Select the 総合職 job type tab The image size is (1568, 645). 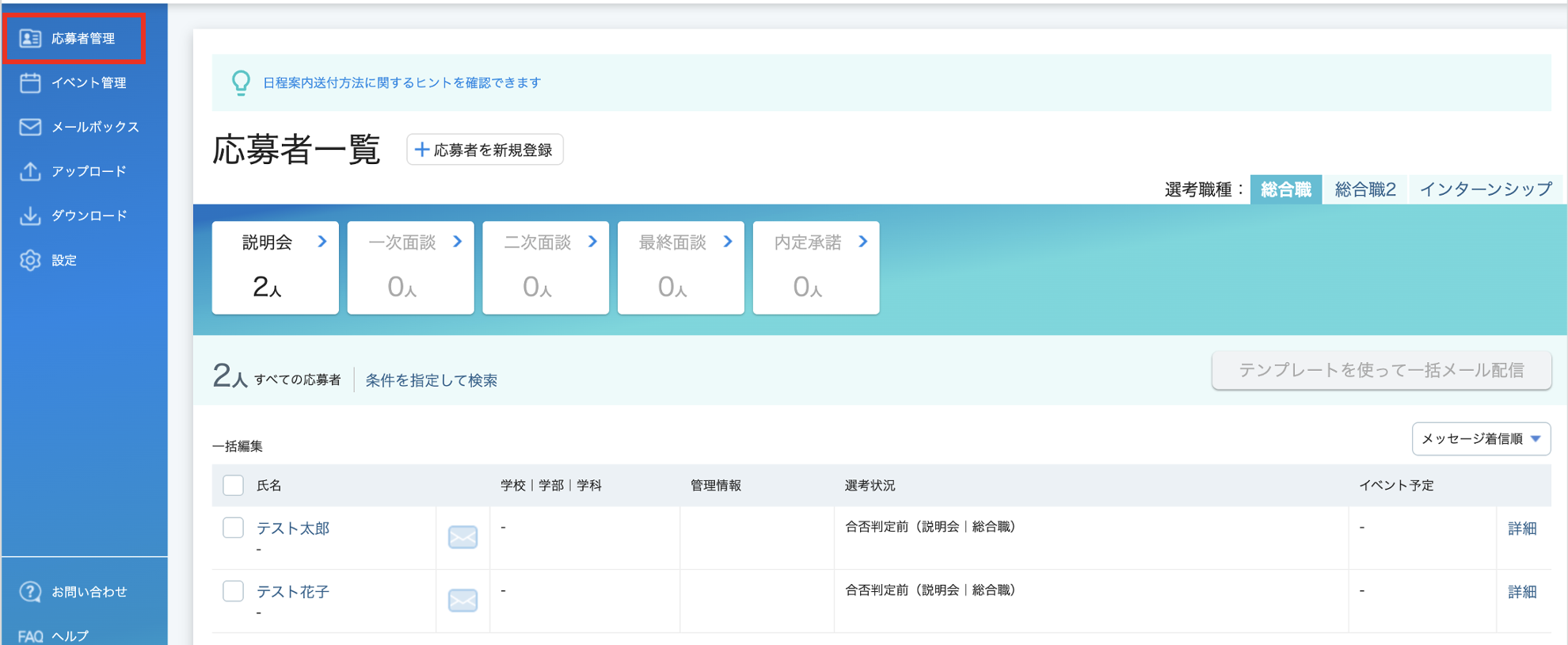(1285, 189)
